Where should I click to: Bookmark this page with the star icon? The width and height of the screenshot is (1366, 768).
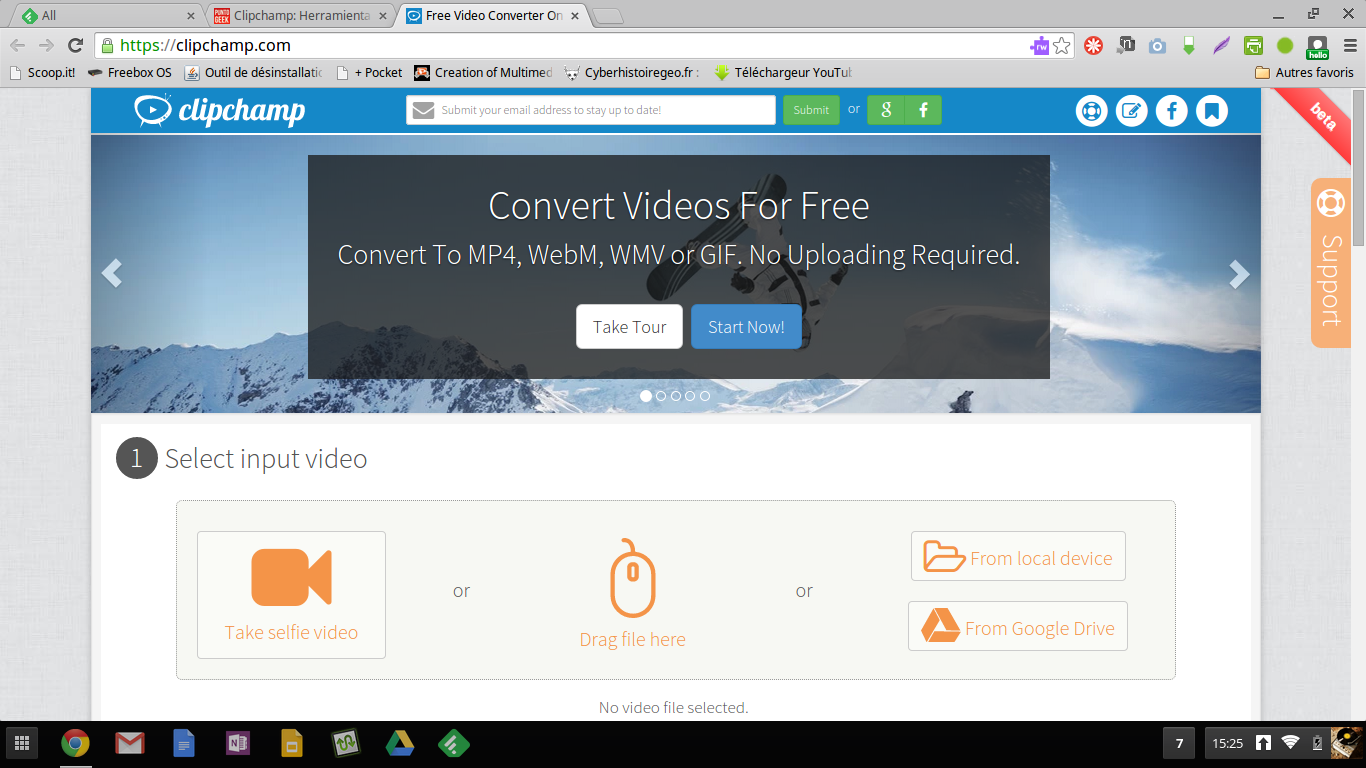pos(1062,45)
